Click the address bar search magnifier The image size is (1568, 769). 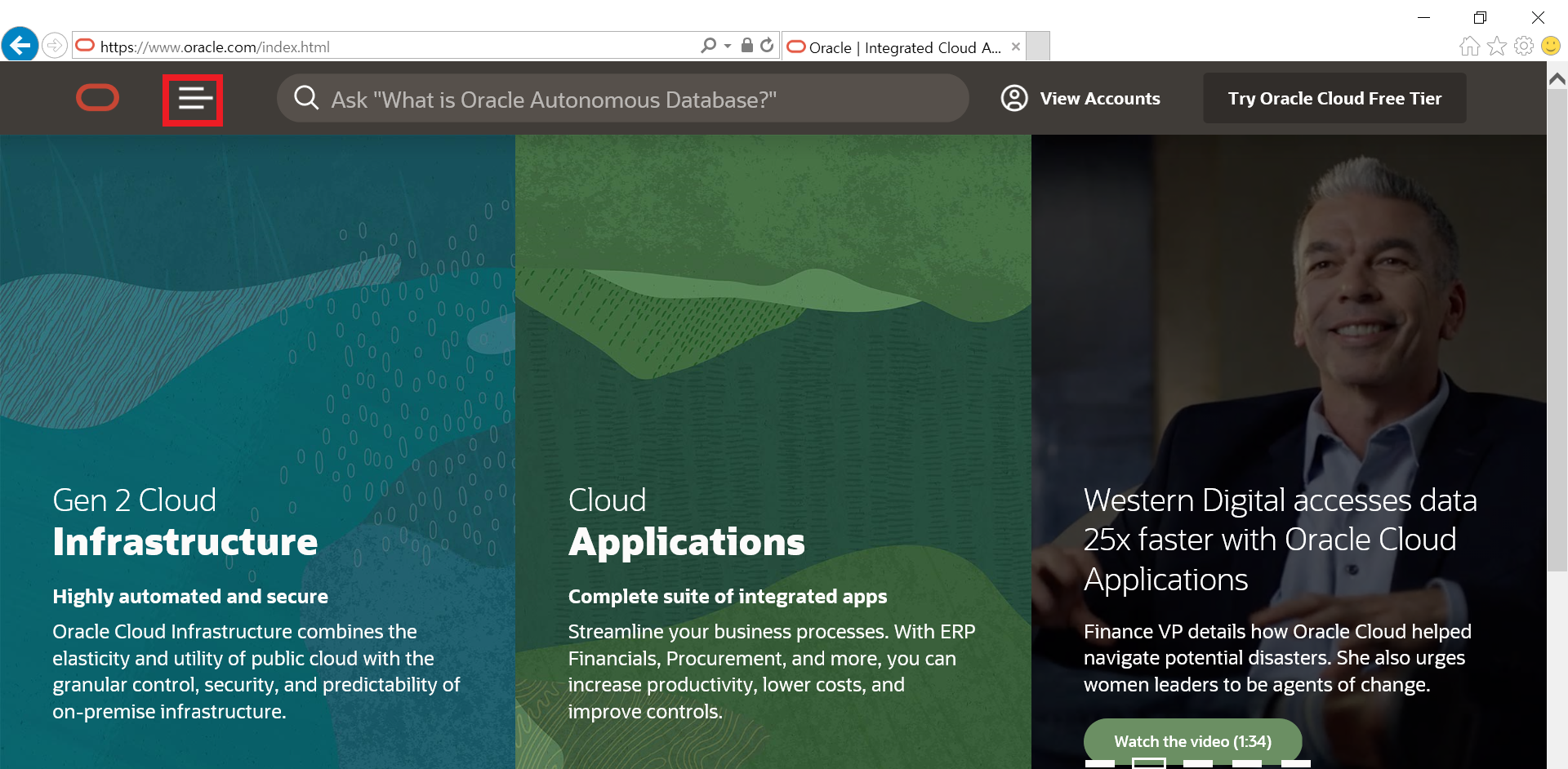point(708,46)
